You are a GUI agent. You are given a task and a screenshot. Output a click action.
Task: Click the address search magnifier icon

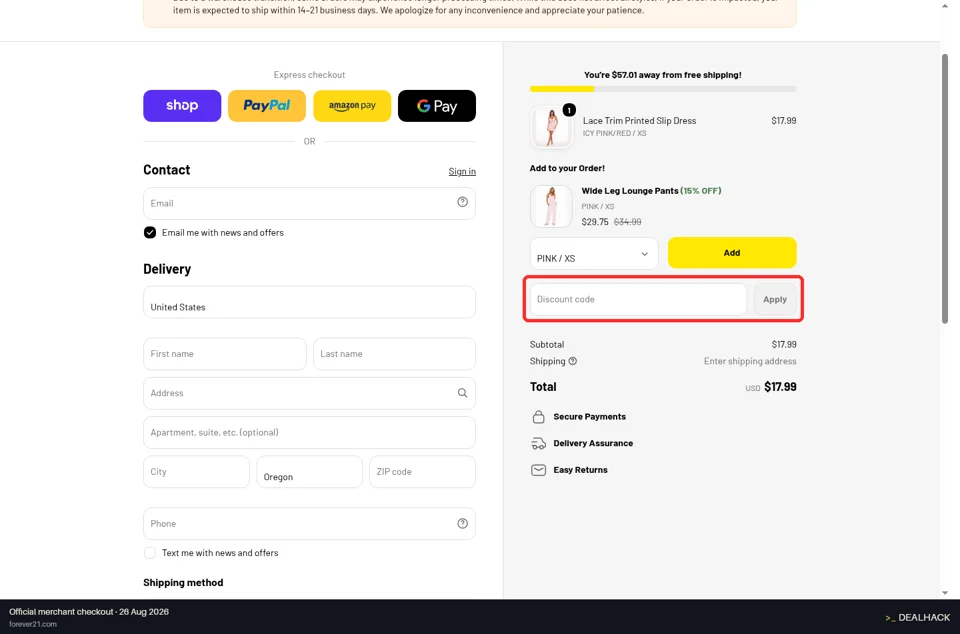pyautogui.click(x=462, y=393)
